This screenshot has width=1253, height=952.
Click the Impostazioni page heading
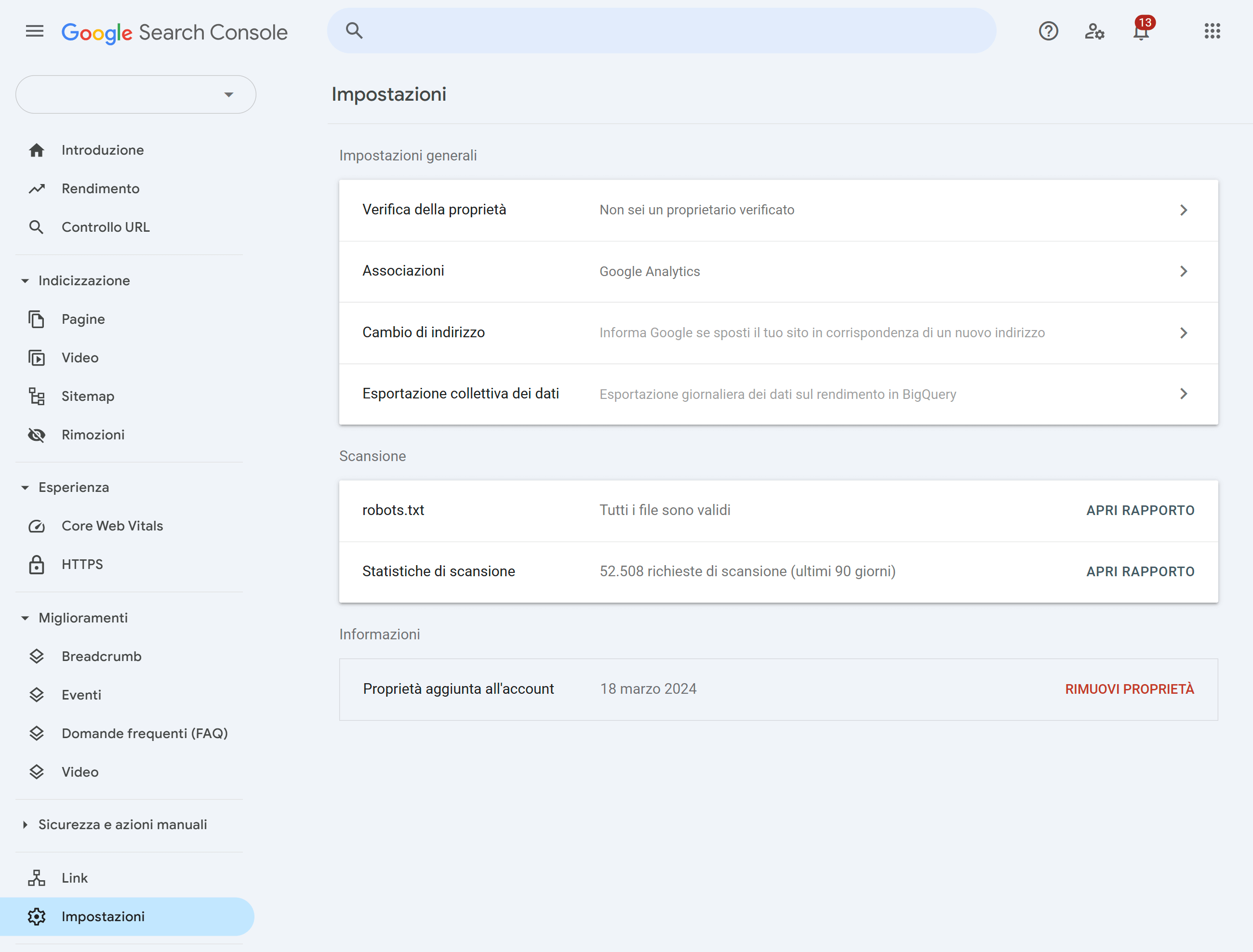[x=389, y=94]
